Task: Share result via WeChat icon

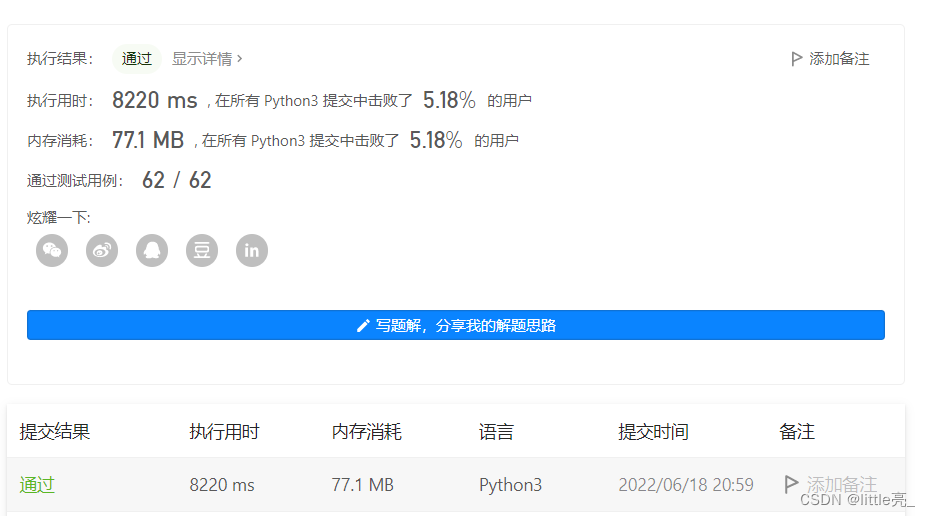Action: (52, 250)
